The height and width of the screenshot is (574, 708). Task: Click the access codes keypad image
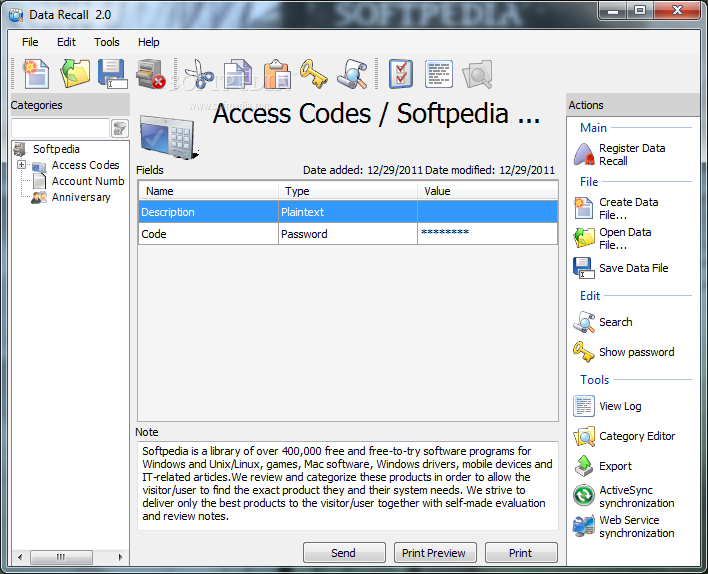169,137
